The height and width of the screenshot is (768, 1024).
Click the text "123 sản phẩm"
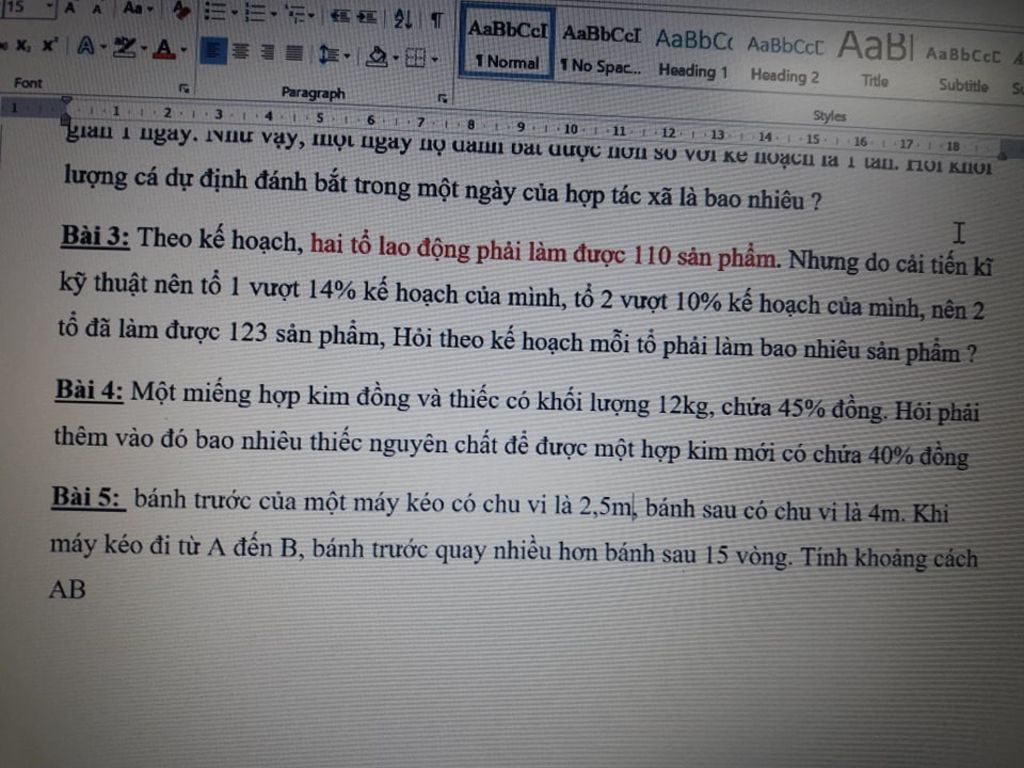(304, 334)
